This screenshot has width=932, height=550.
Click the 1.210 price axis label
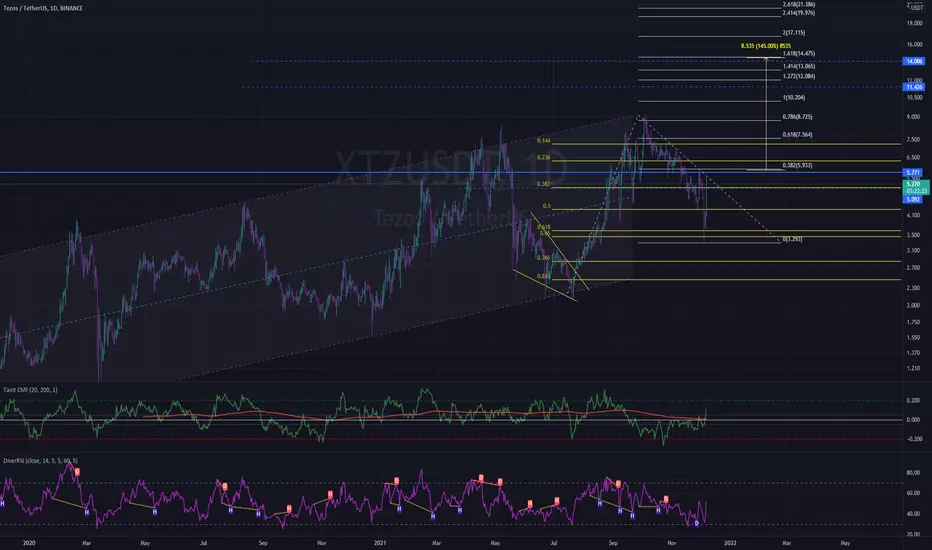point(912,369)
